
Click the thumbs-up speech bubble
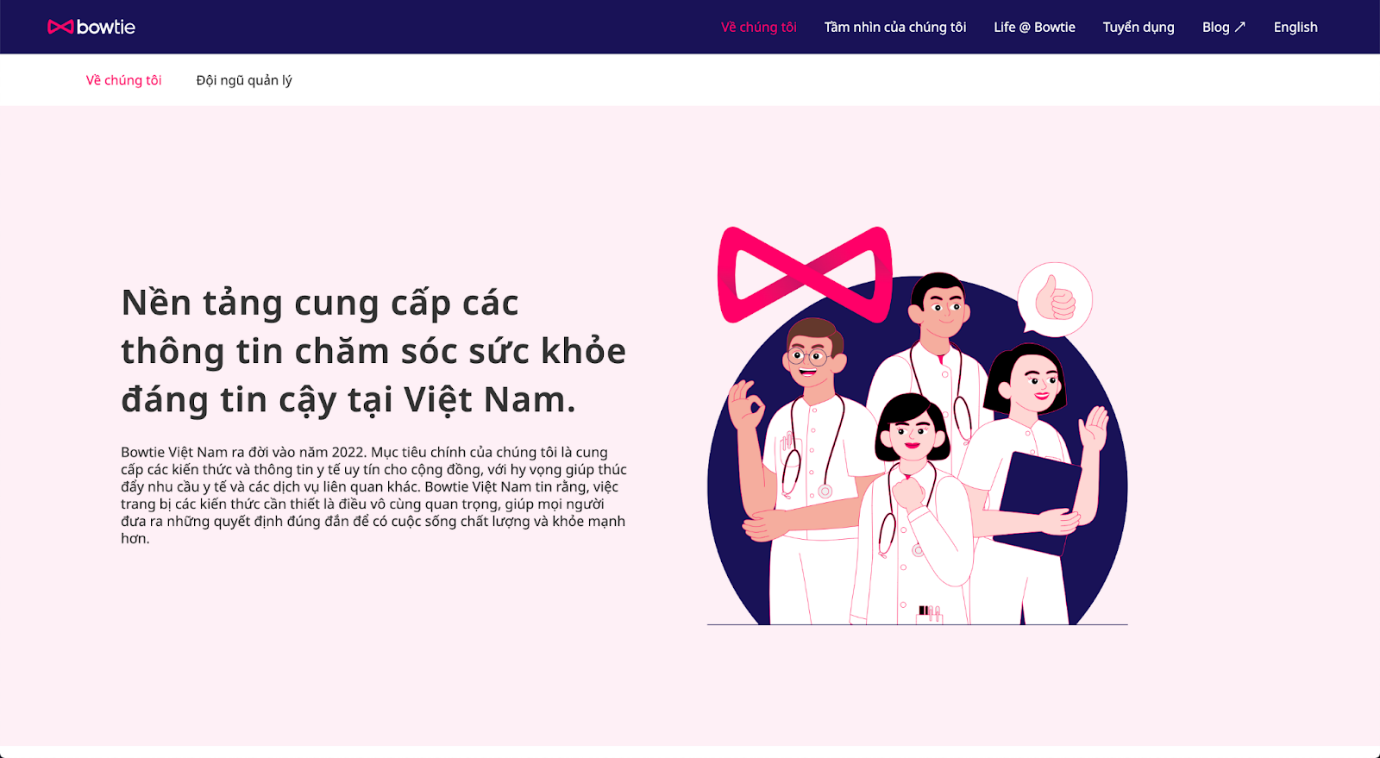pos(1054,299)
